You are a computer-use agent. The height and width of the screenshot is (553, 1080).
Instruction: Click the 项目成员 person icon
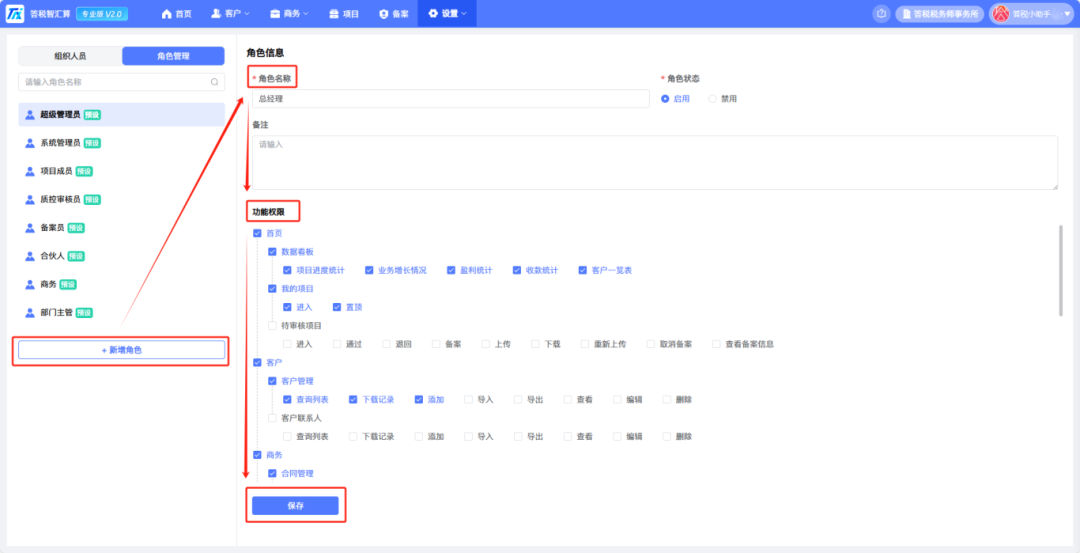point(30,171)
